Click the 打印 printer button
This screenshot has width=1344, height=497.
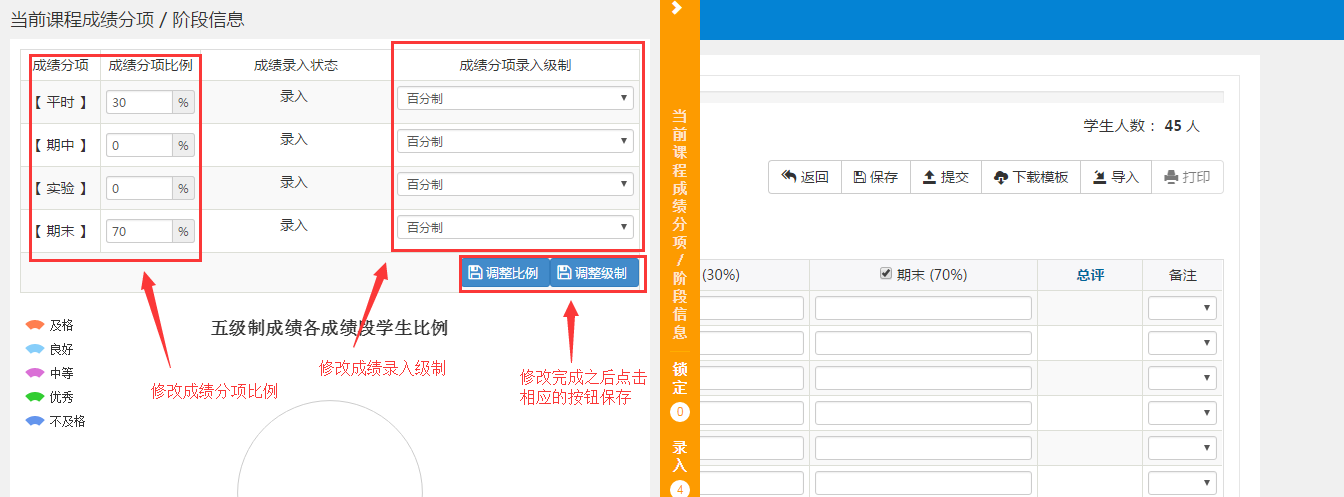(x=1187, y=177)
